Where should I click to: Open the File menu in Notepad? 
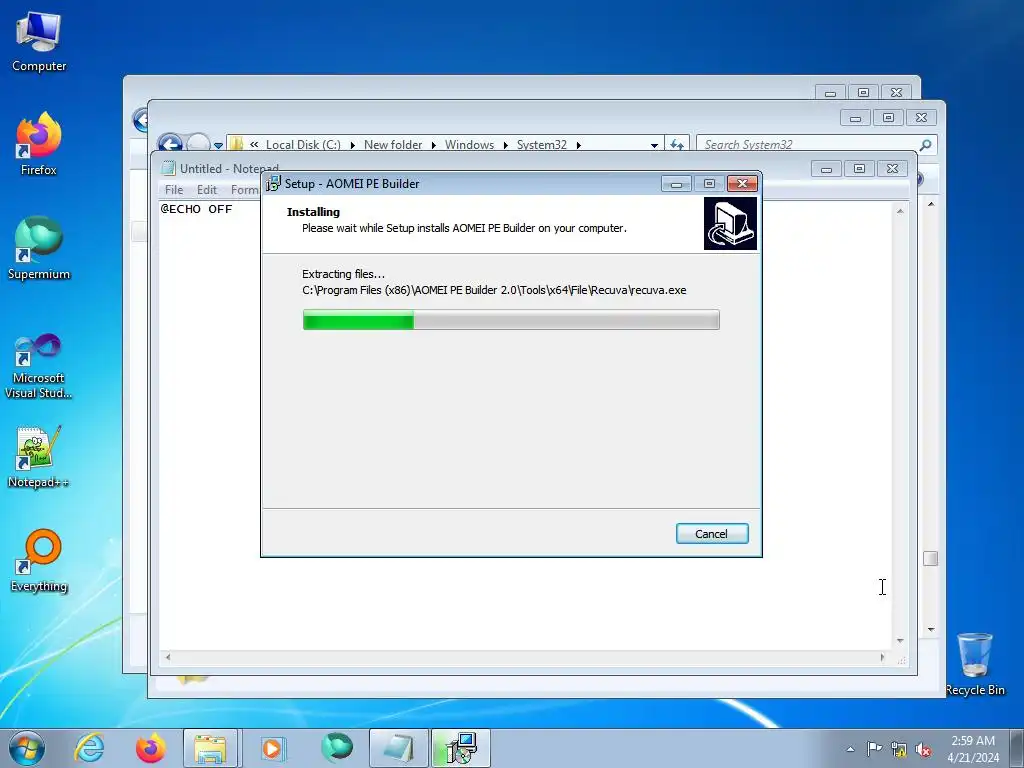pyautogui.click(x=174, y=189)
